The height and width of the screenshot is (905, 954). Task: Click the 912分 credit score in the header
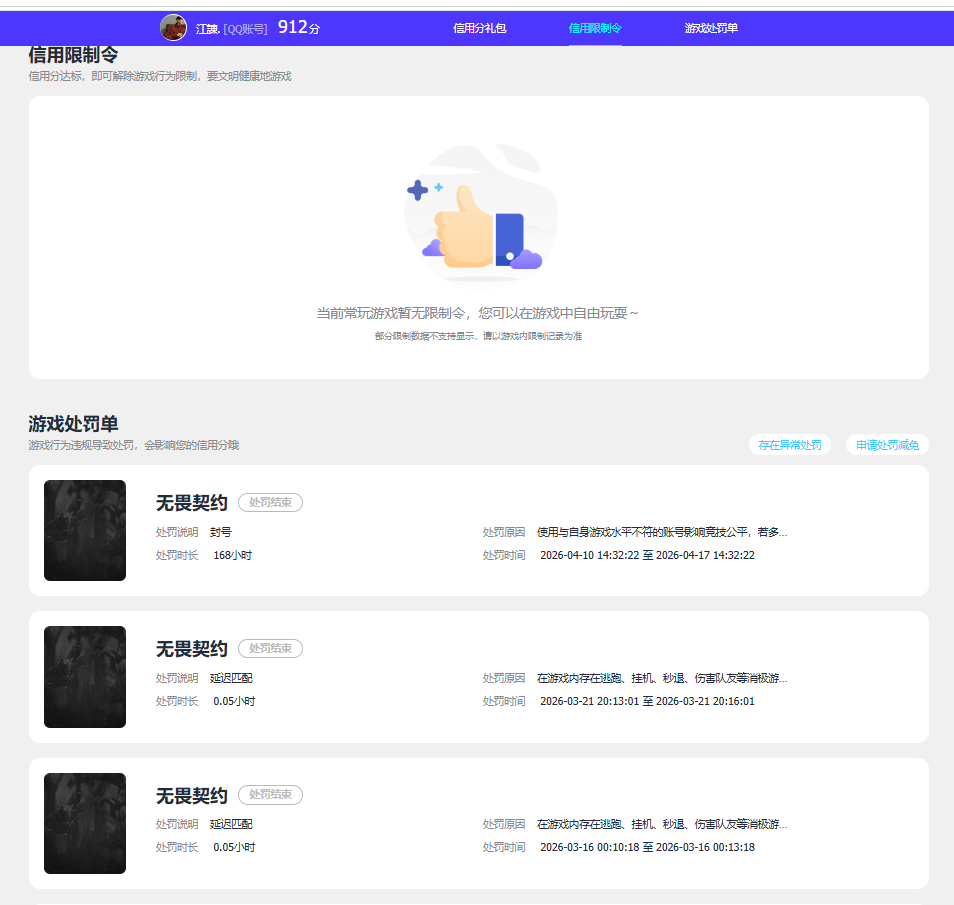tap(298, 28)
